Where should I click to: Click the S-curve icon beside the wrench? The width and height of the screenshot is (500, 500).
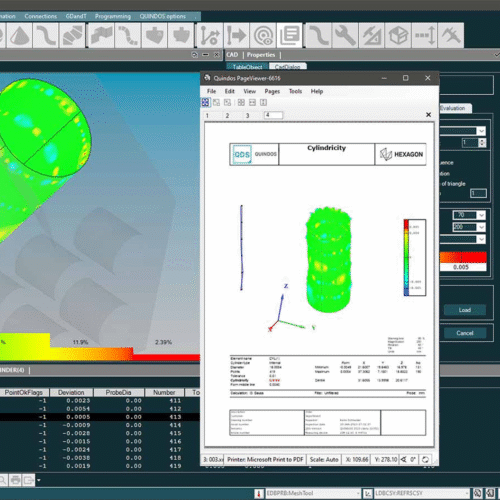pos(318,35)
